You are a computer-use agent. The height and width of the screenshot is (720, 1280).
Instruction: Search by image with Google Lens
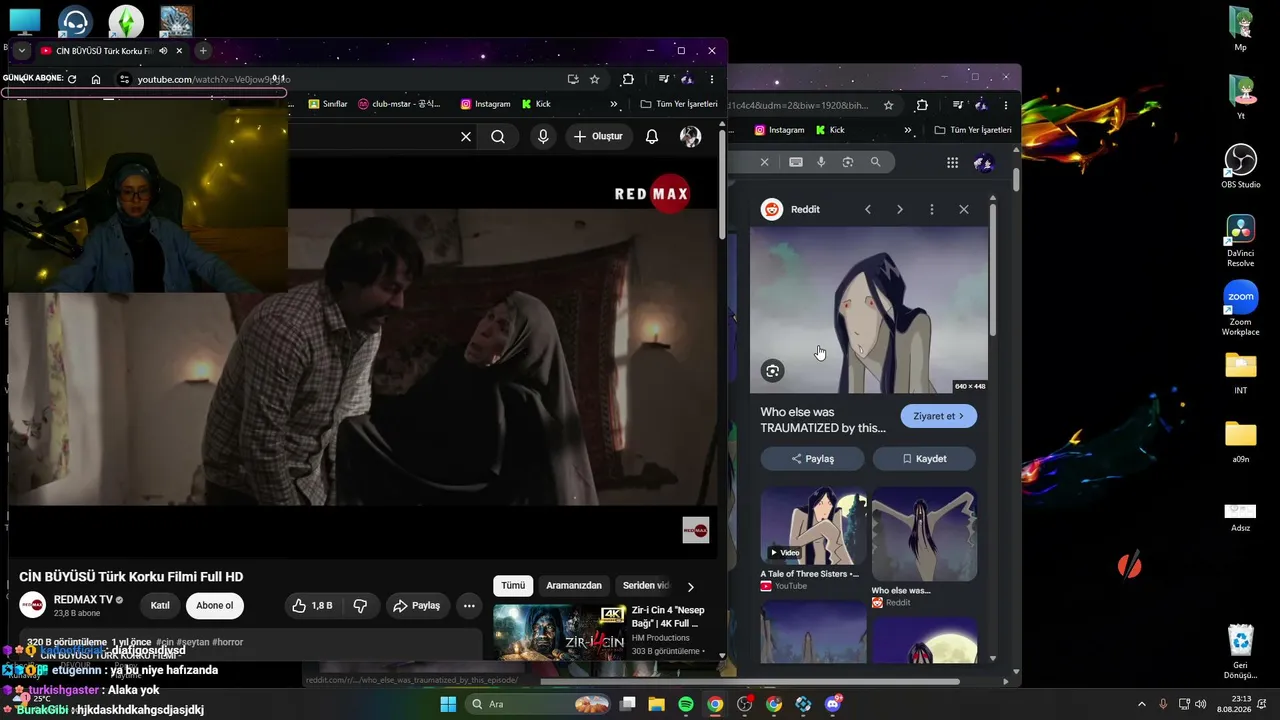(x=848, y=162)
